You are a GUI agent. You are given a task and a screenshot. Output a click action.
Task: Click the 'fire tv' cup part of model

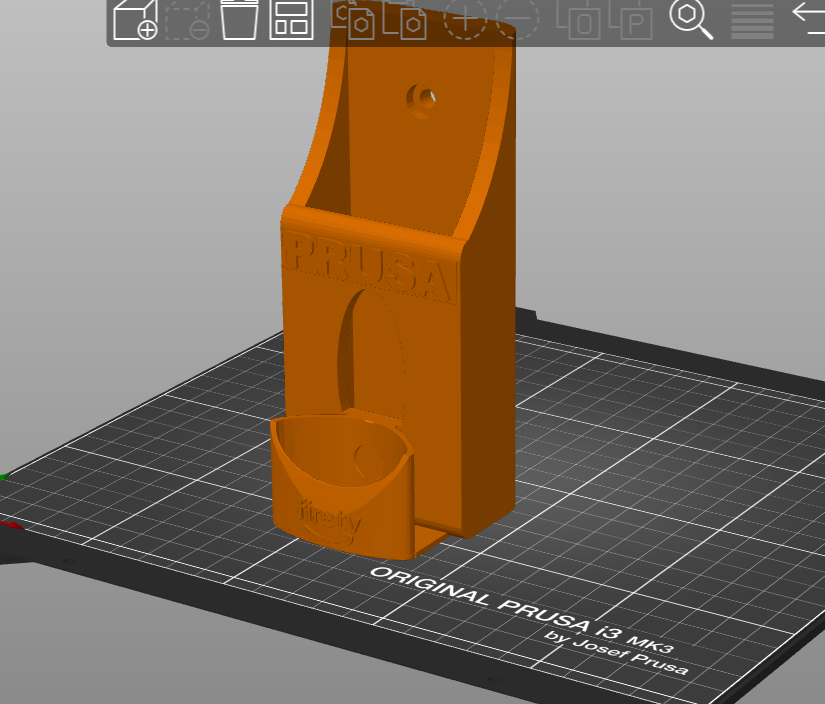coord(341,487)
